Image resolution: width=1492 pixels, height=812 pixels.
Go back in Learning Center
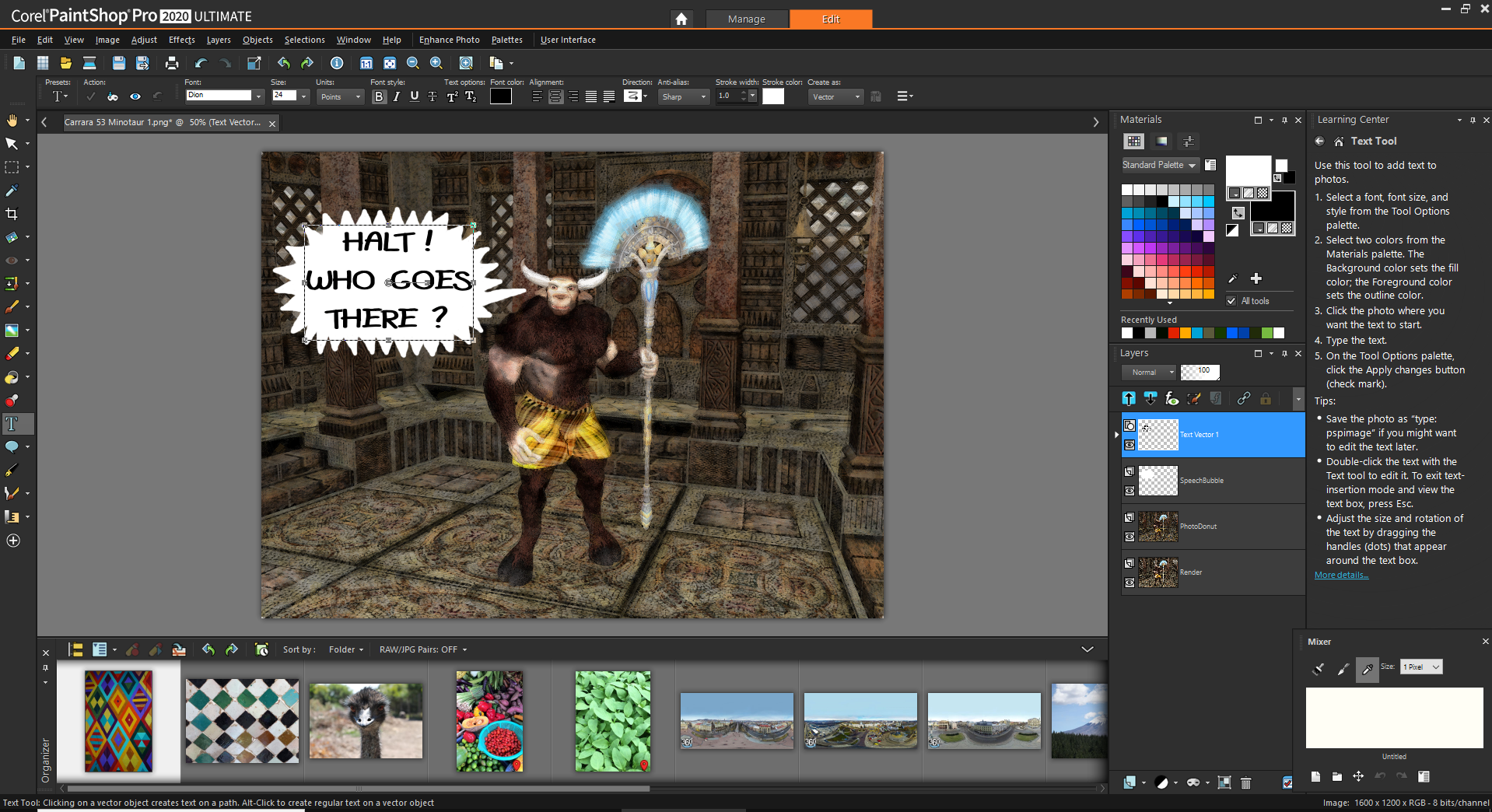[1319, 141]
